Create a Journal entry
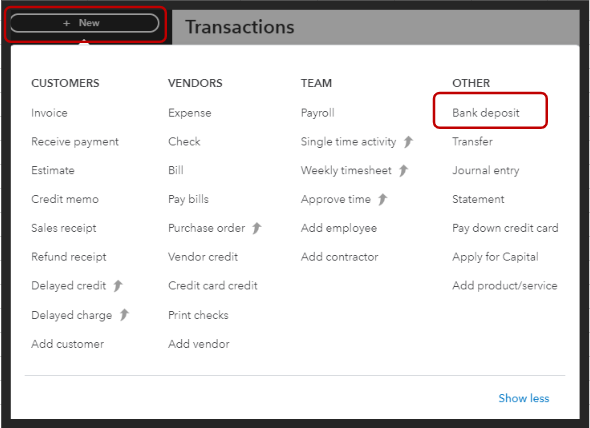This screenshot has width=590, height=428. 486,171
